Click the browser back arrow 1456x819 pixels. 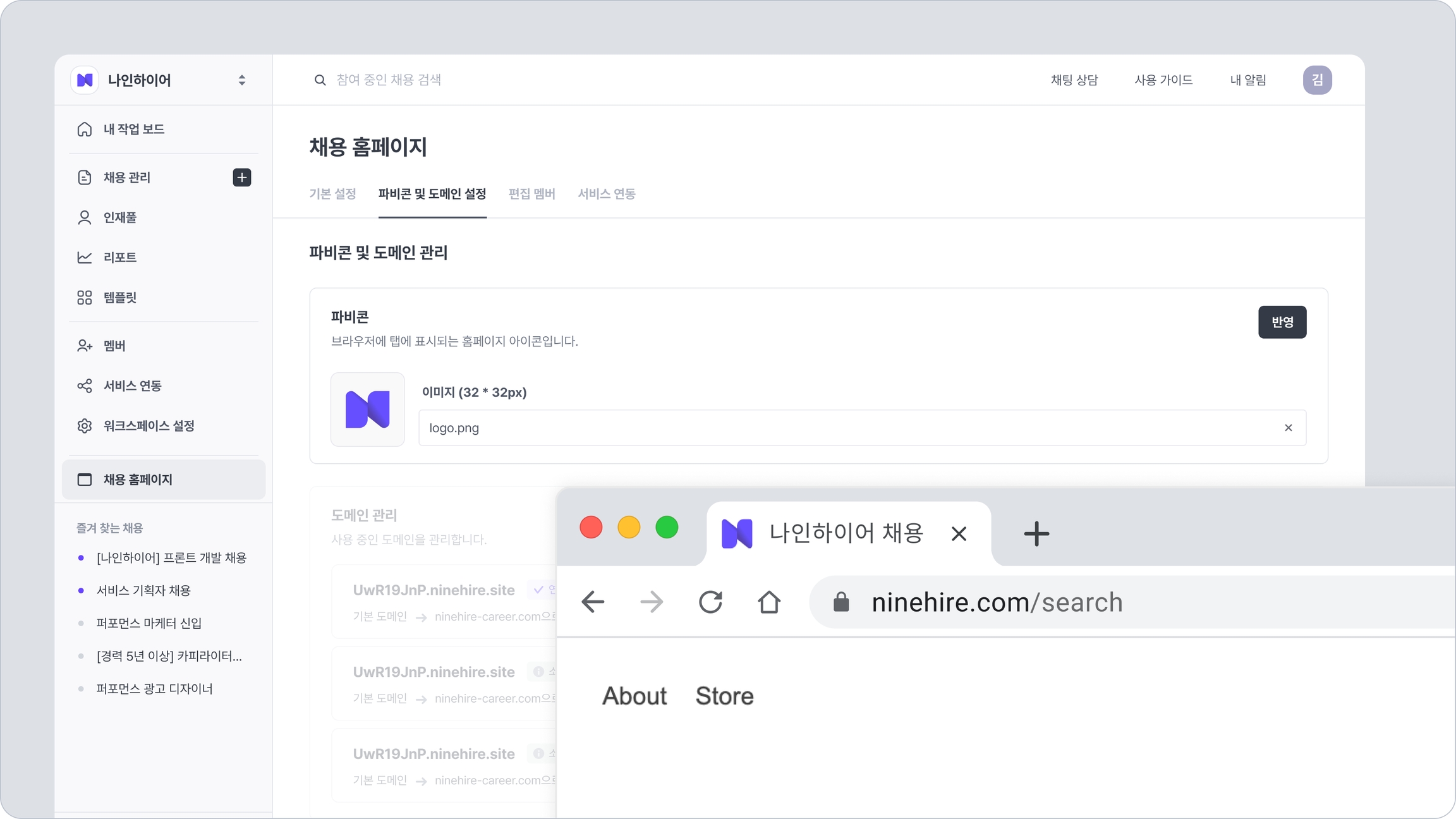593,602
